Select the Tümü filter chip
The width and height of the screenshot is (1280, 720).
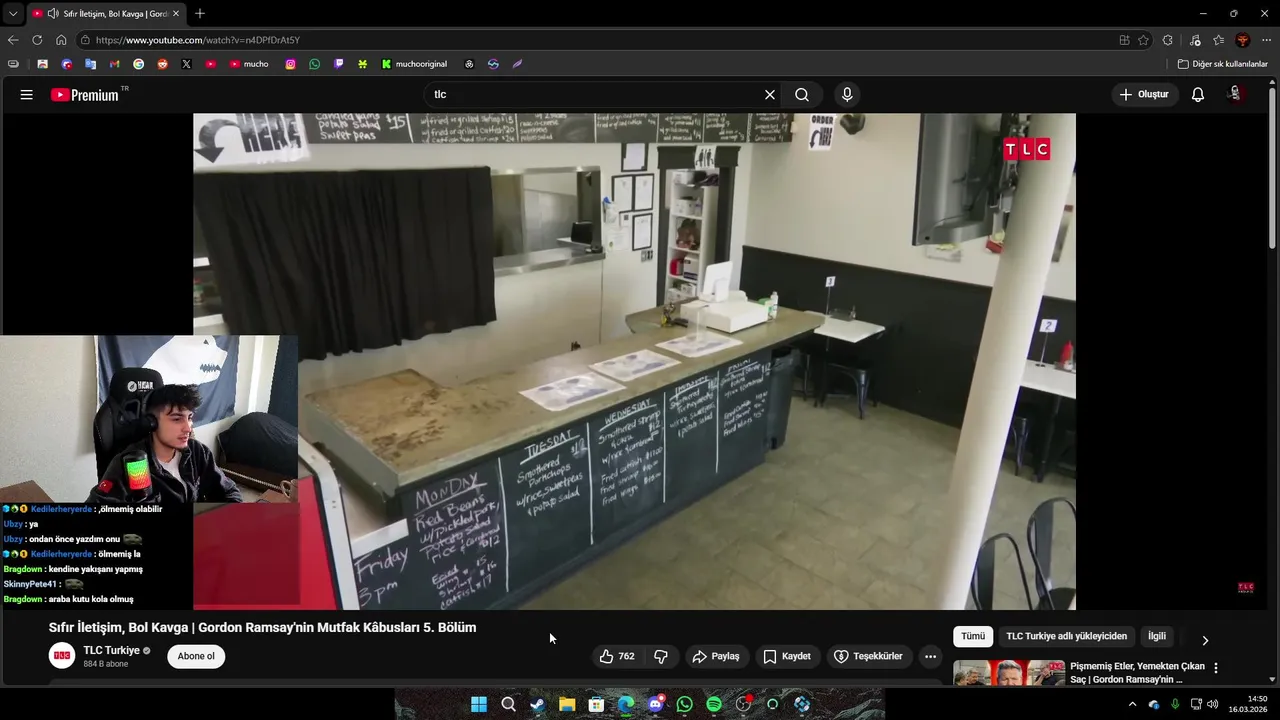click(973, 636)
